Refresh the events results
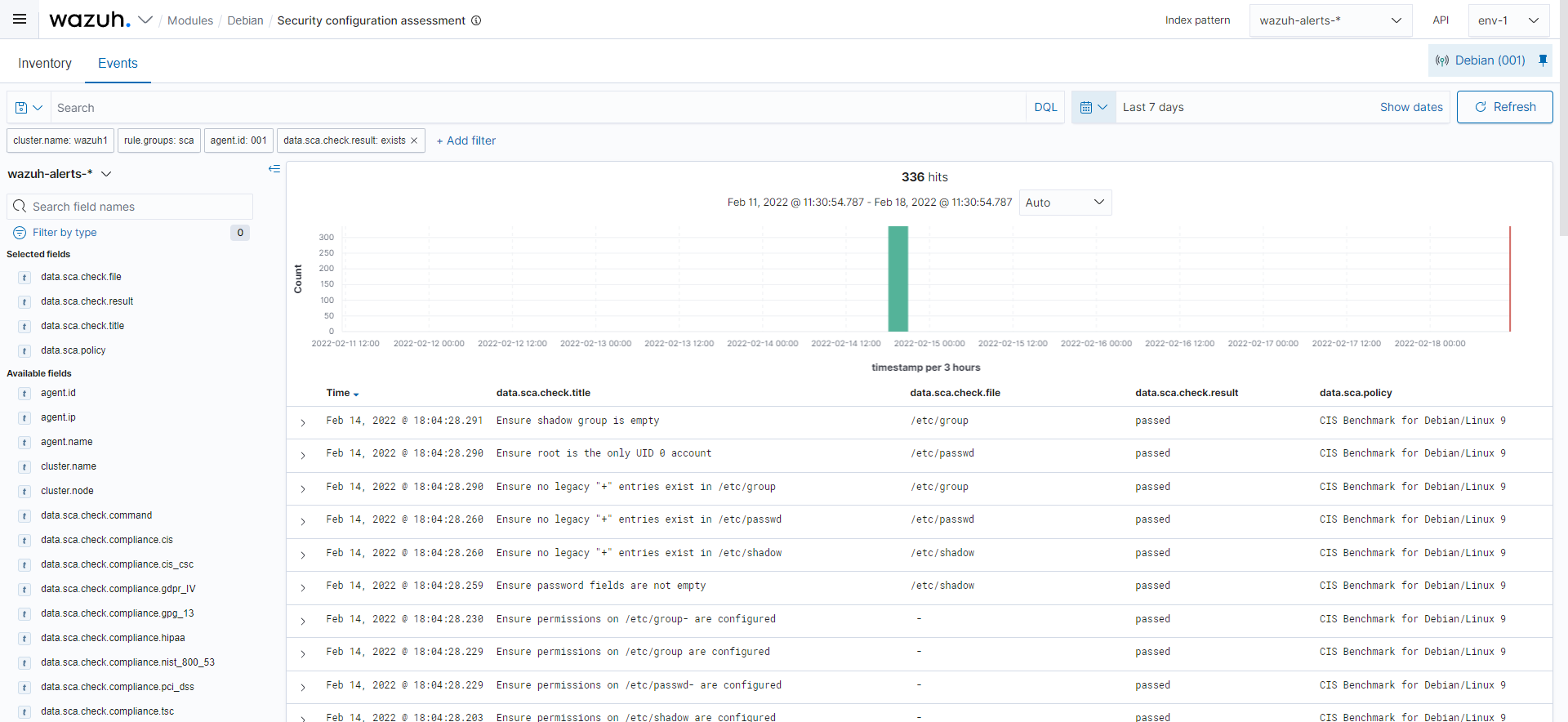Viewport: 1568px width, 722px height. pos(1504,107)
